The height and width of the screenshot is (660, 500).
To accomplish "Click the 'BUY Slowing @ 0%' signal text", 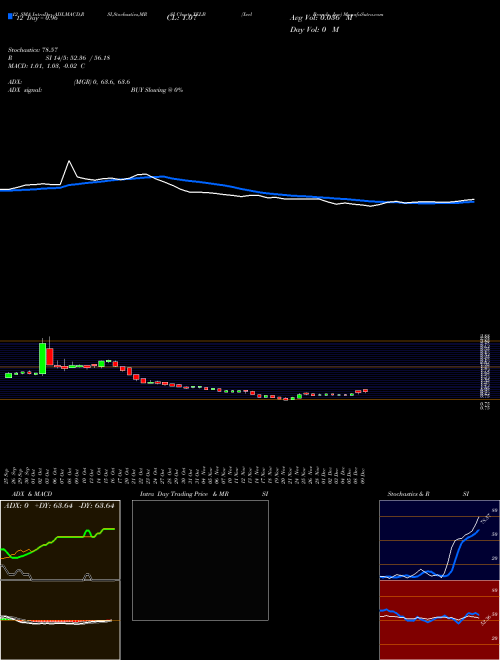I will pyautogui.click(x=157, y=90).
